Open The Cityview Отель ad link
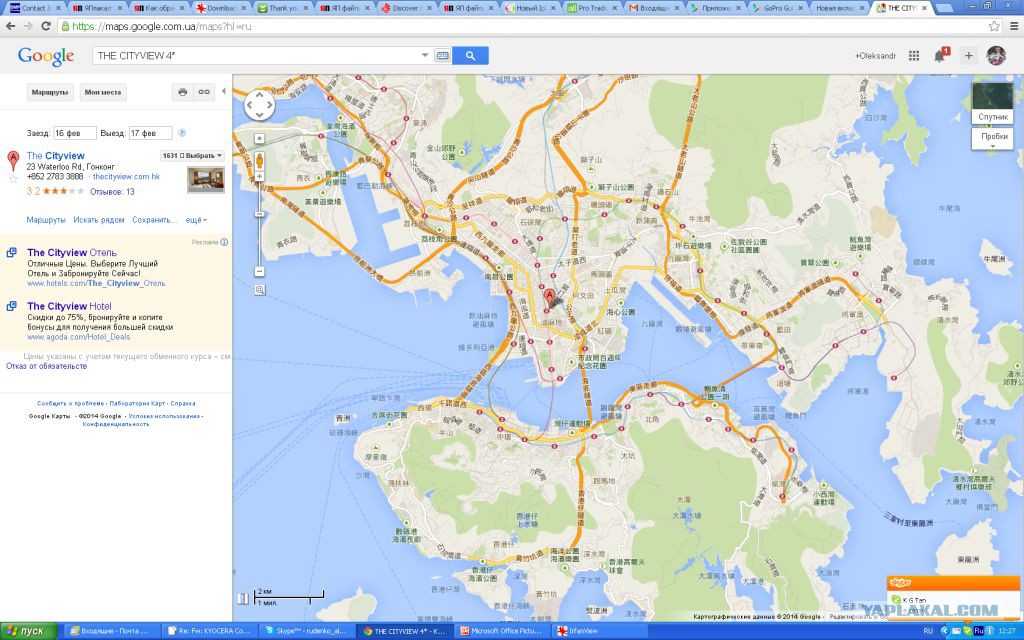This screenshot has width=1024, height=640. 72,253
